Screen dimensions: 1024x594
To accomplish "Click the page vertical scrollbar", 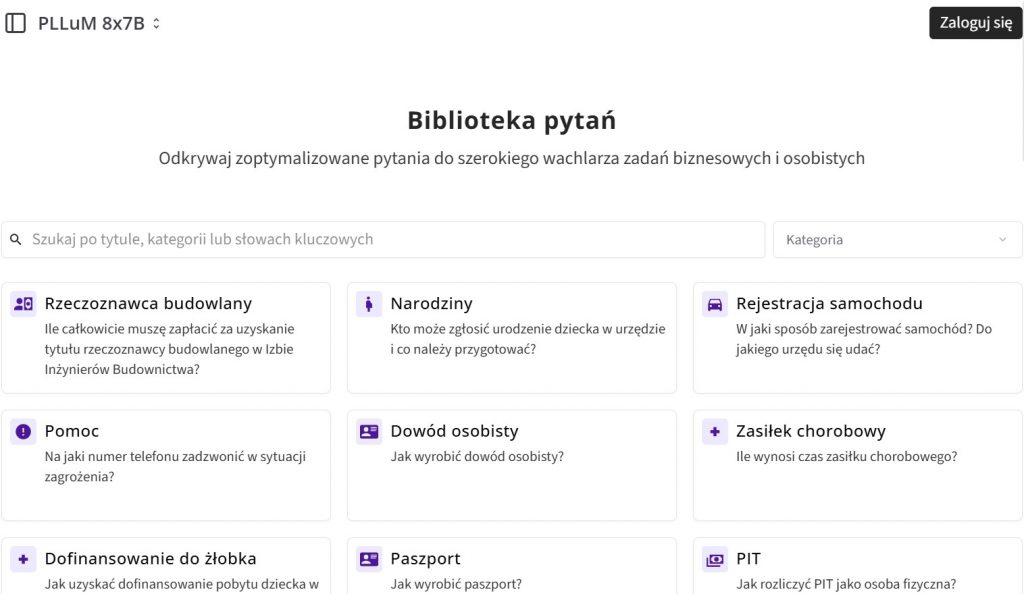I will 1021,100.
